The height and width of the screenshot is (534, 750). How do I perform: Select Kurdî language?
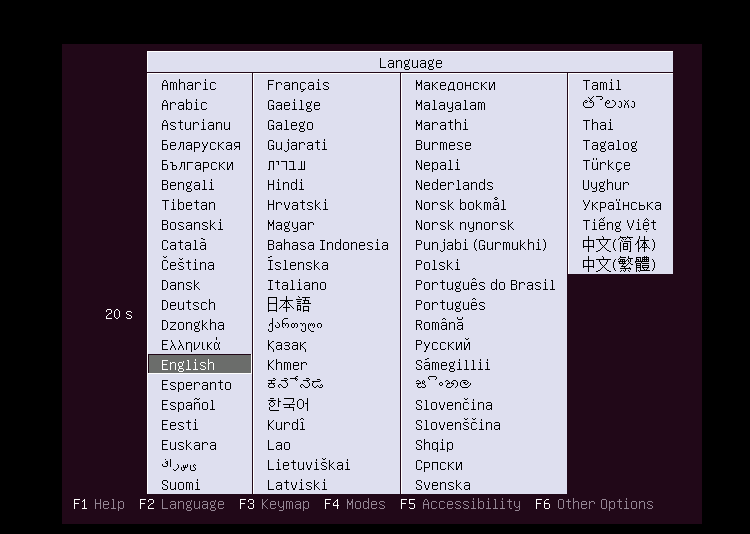click(x=286, y=425)
